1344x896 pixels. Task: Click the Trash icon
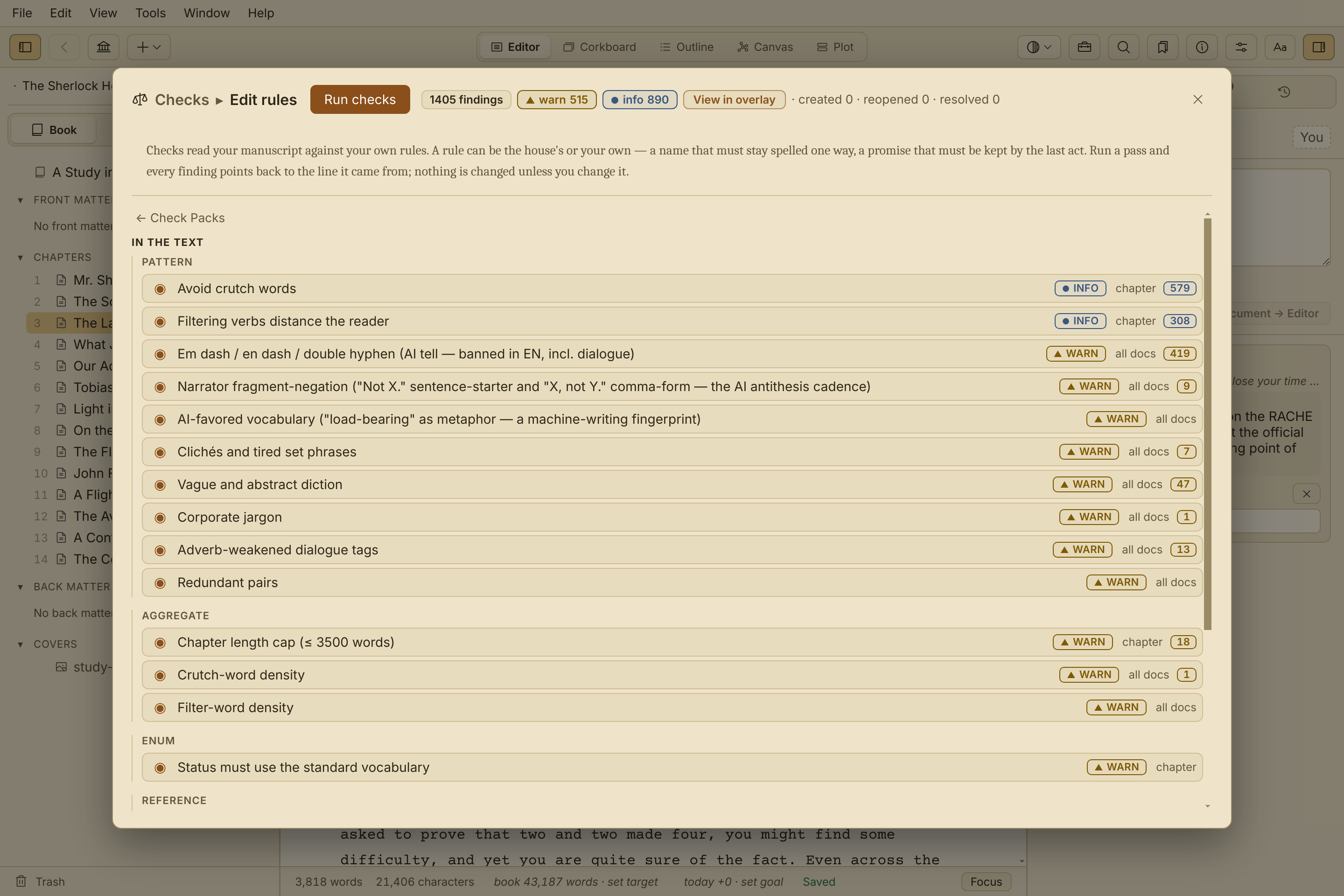pos(21,881)
